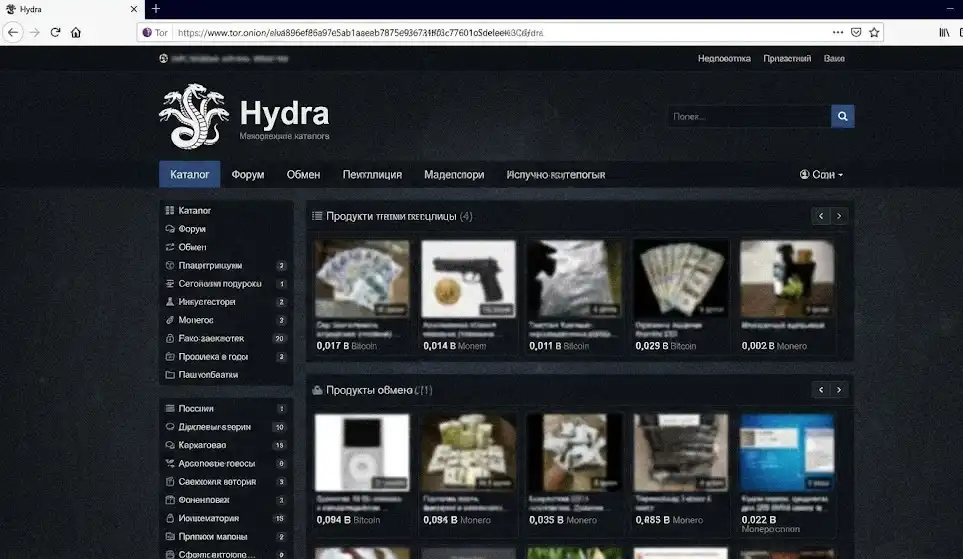Open the fourth sidebar row, with badge 2

(x=225, y=265)
